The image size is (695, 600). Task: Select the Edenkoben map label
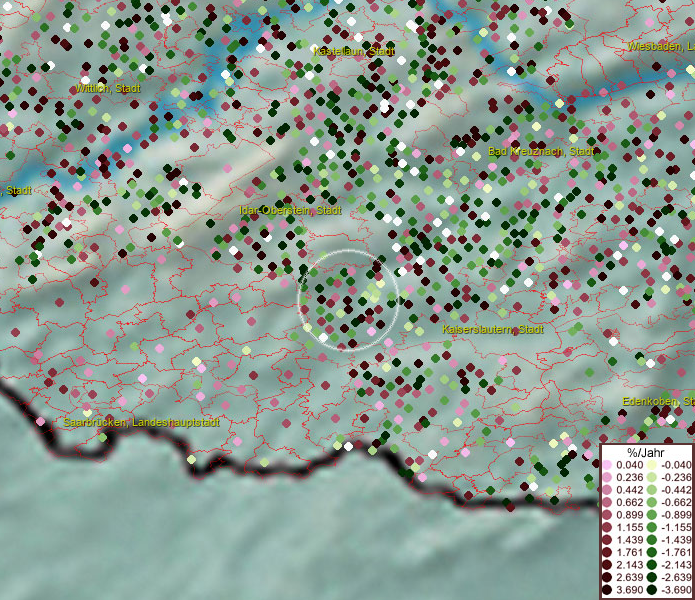(658, 401)
